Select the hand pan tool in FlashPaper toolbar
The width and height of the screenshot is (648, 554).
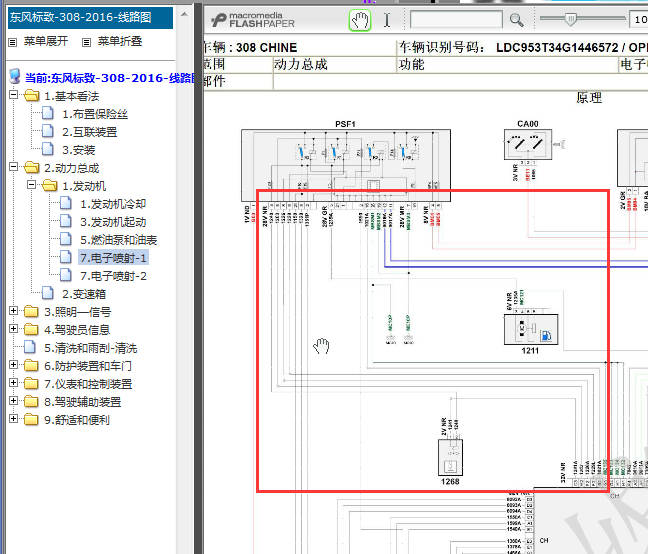pos(360,20)
